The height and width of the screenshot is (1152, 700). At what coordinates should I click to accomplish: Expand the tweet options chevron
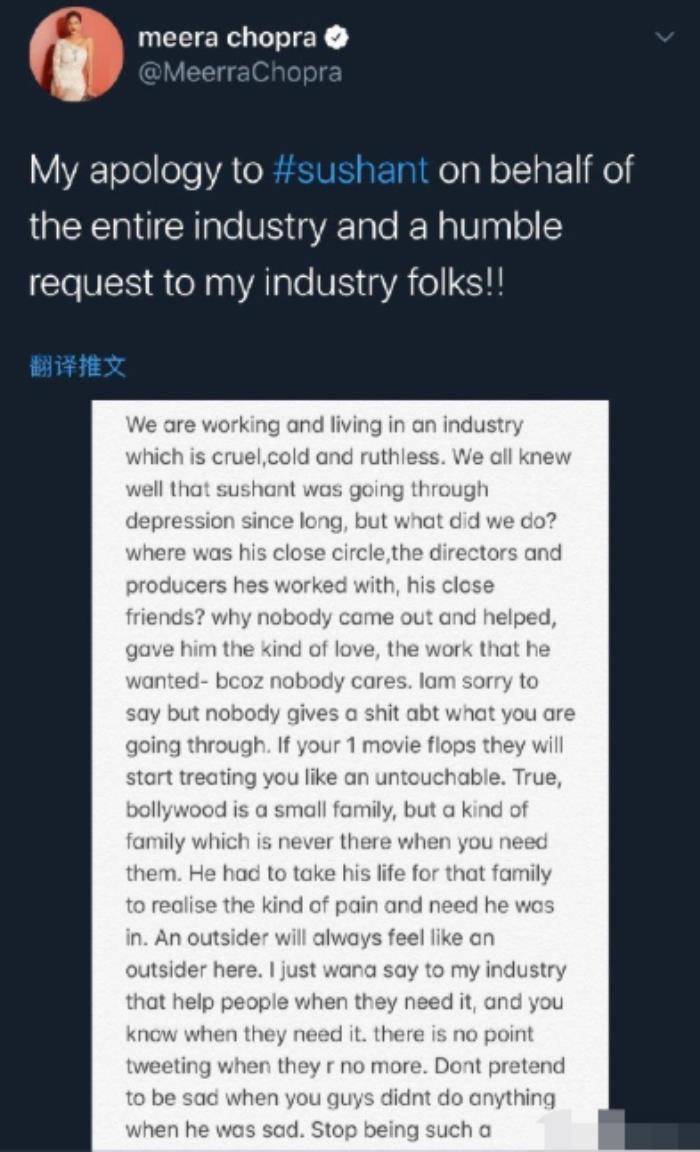pos(666,38)
